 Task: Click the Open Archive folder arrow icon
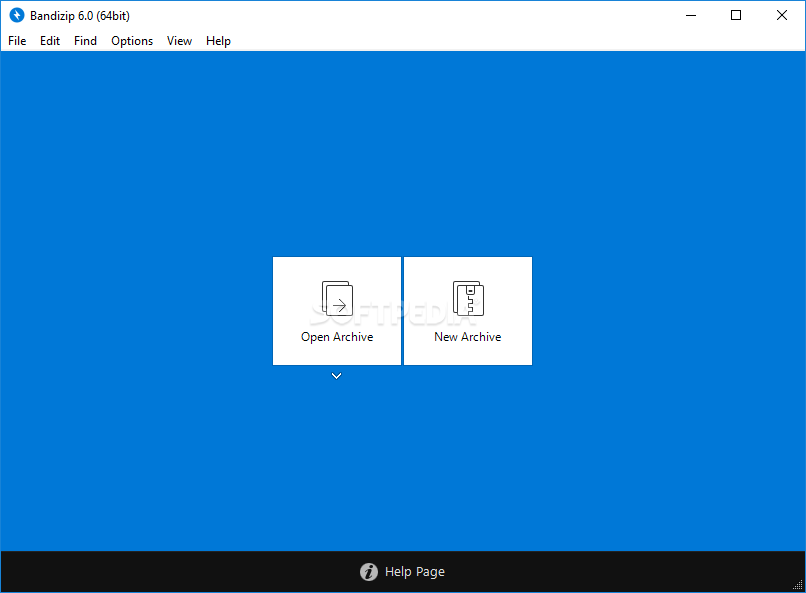click(337, 298)
